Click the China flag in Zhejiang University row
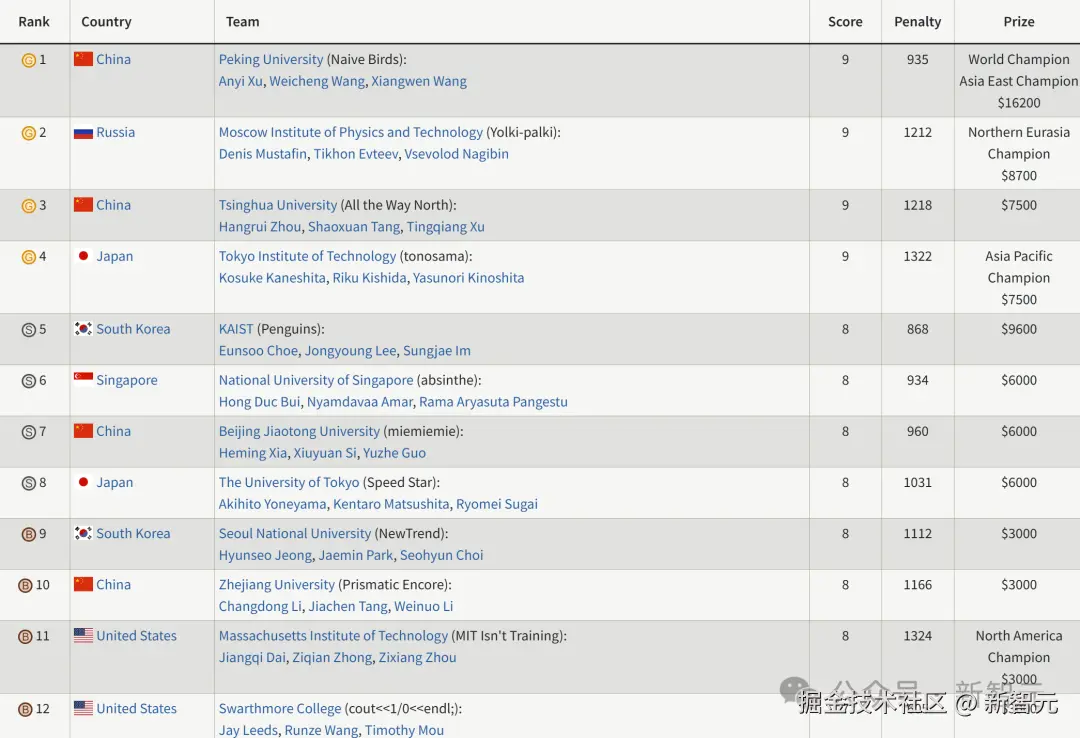This screenshot has width=1080, height=738. [83, 584]
